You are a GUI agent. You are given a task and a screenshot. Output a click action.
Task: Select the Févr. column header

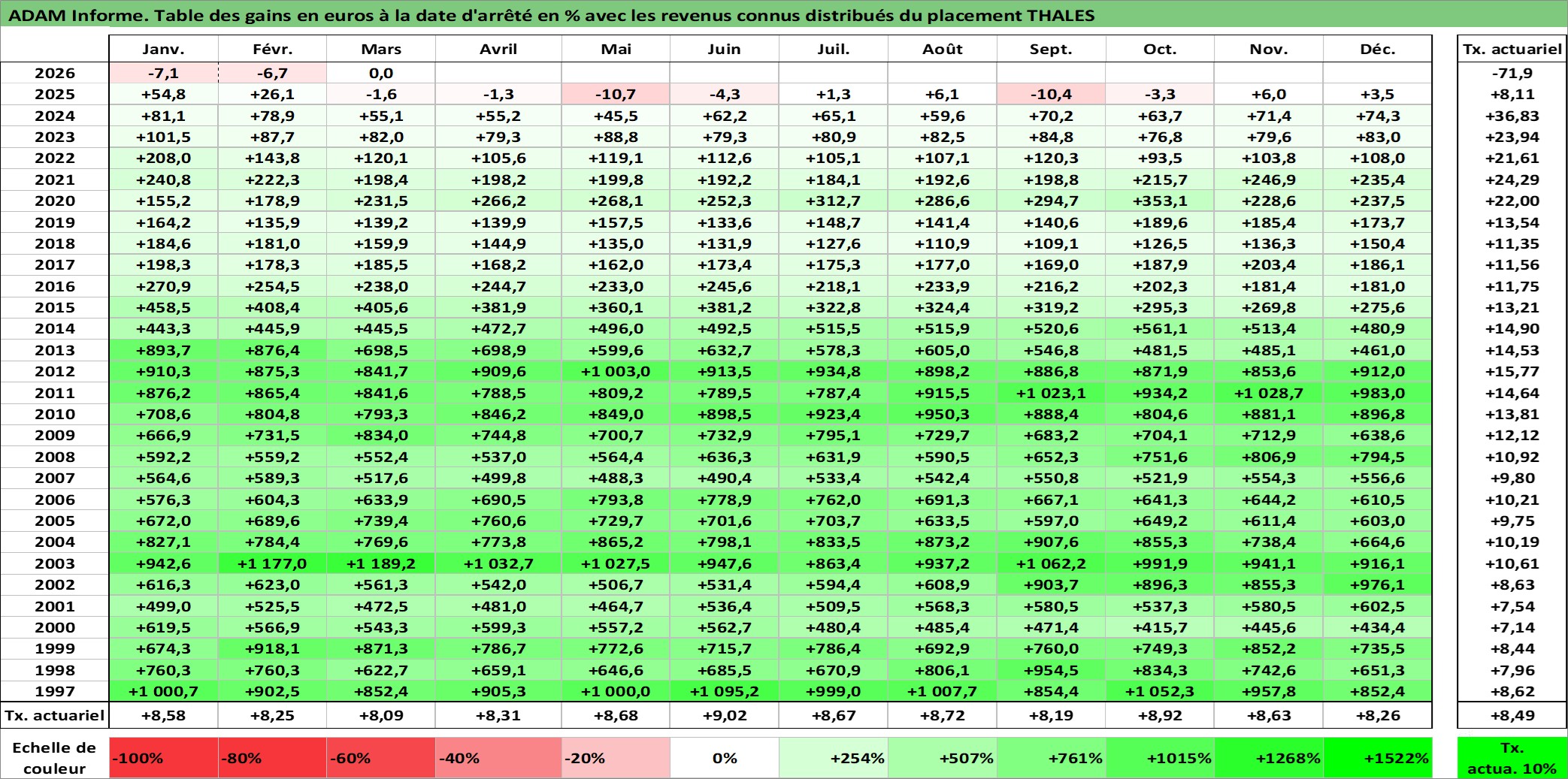273,49
